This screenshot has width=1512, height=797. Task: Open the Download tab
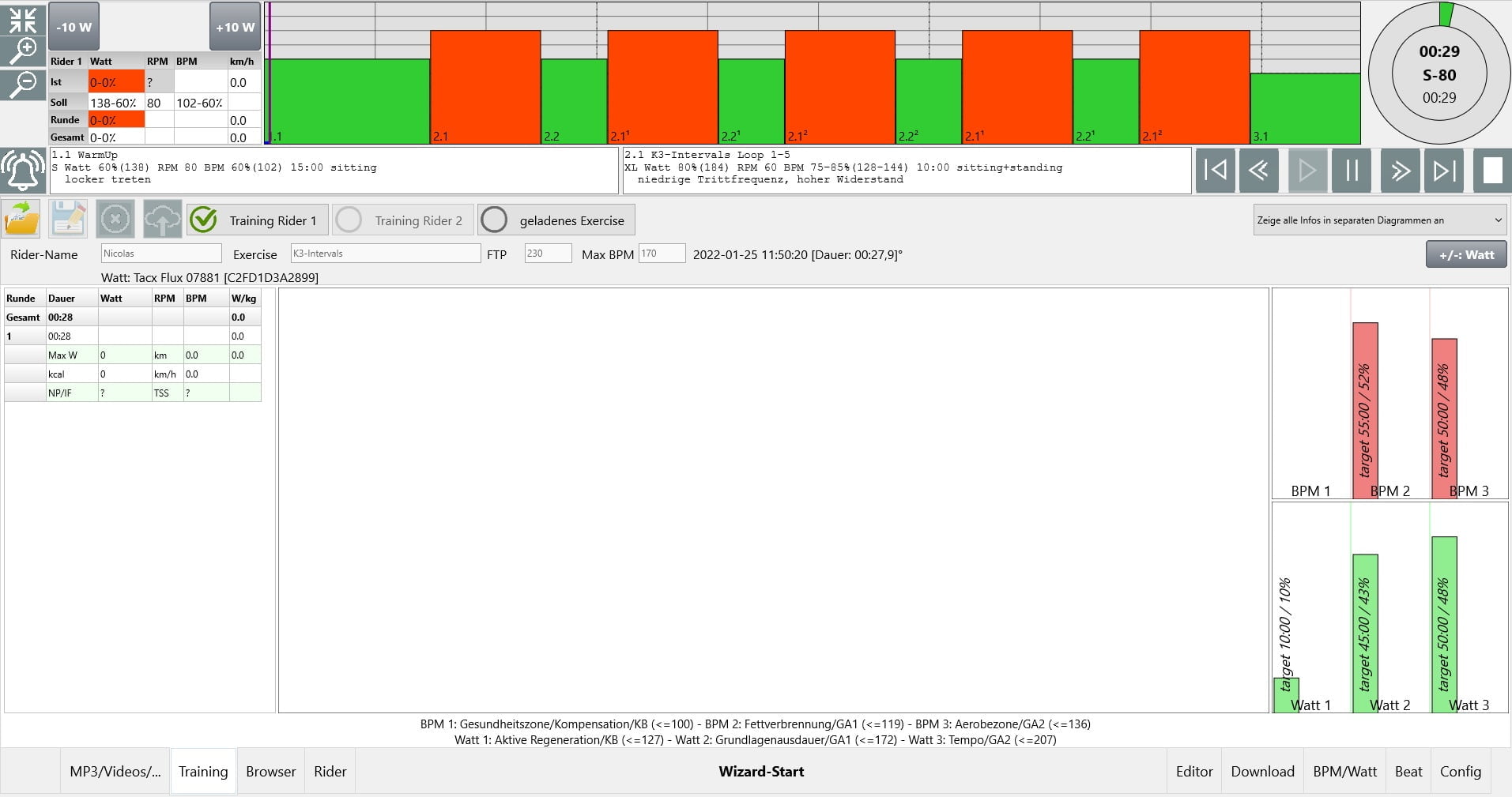tap(1263, 772)
